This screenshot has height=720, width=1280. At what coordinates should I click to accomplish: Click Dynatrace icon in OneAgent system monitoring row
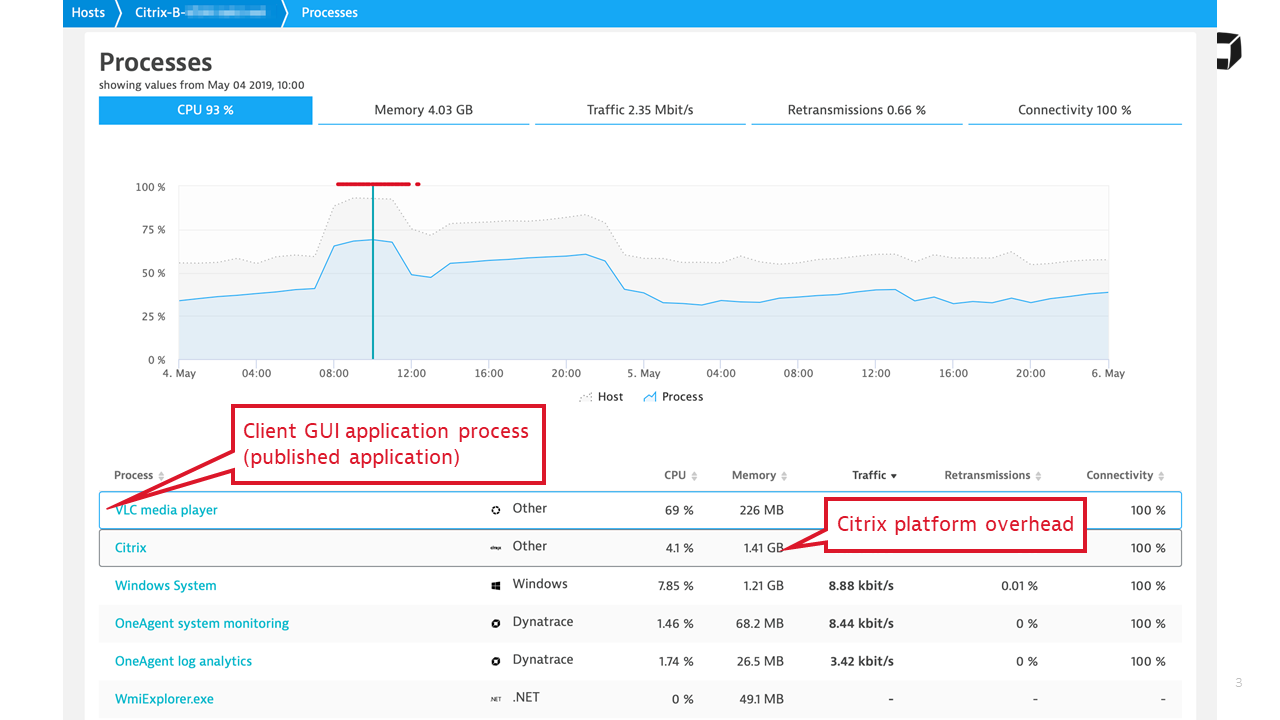pyautogui.click(x=496, y=624)
